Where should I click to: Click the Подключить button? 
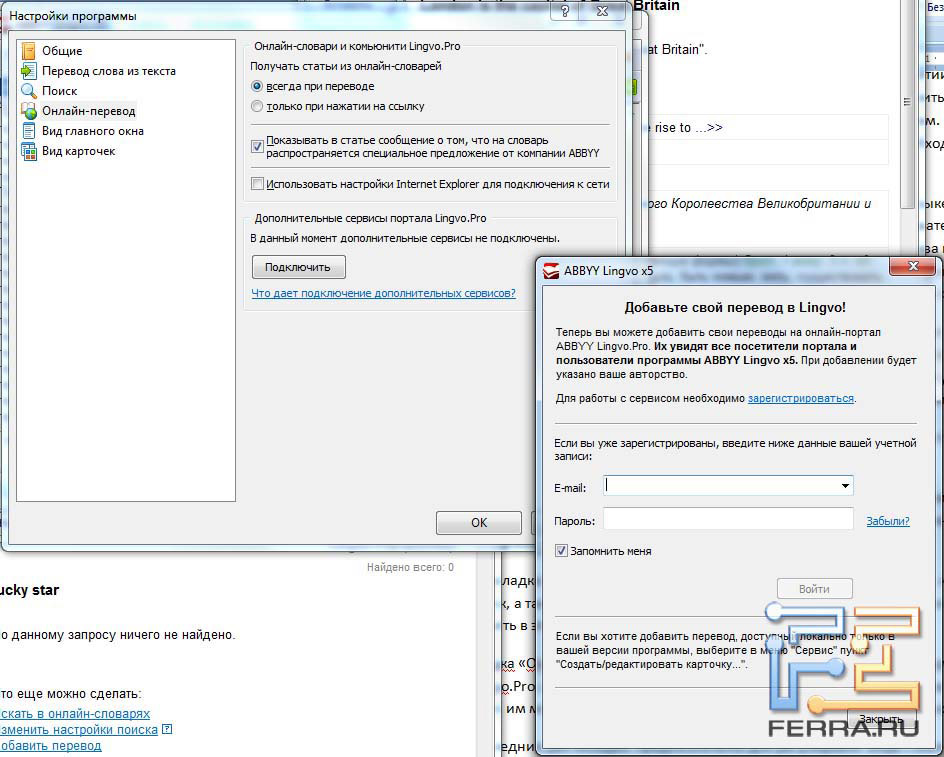point(299,267)
